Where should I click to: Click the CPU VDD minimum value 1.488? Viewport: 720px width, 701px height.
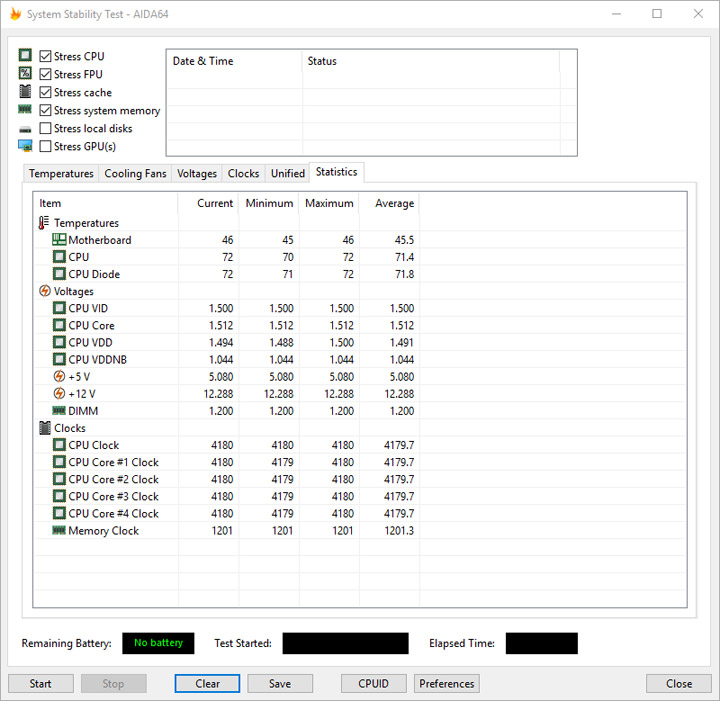coord(281,342)
